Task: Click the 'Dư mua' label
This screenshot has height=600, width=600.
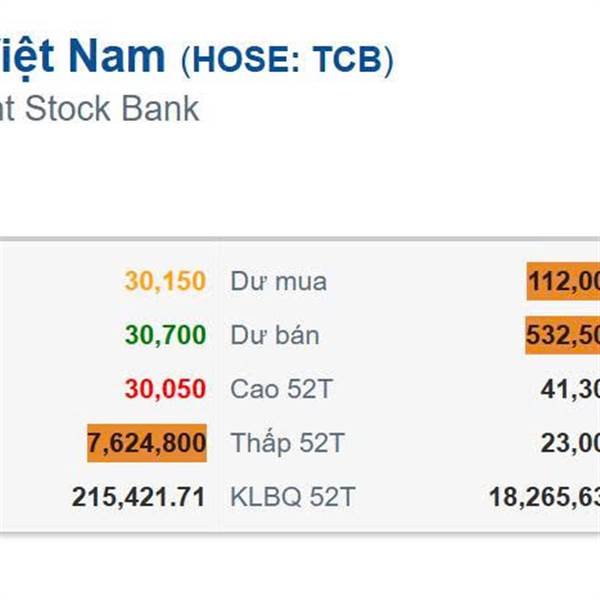Action: (278, 281)
